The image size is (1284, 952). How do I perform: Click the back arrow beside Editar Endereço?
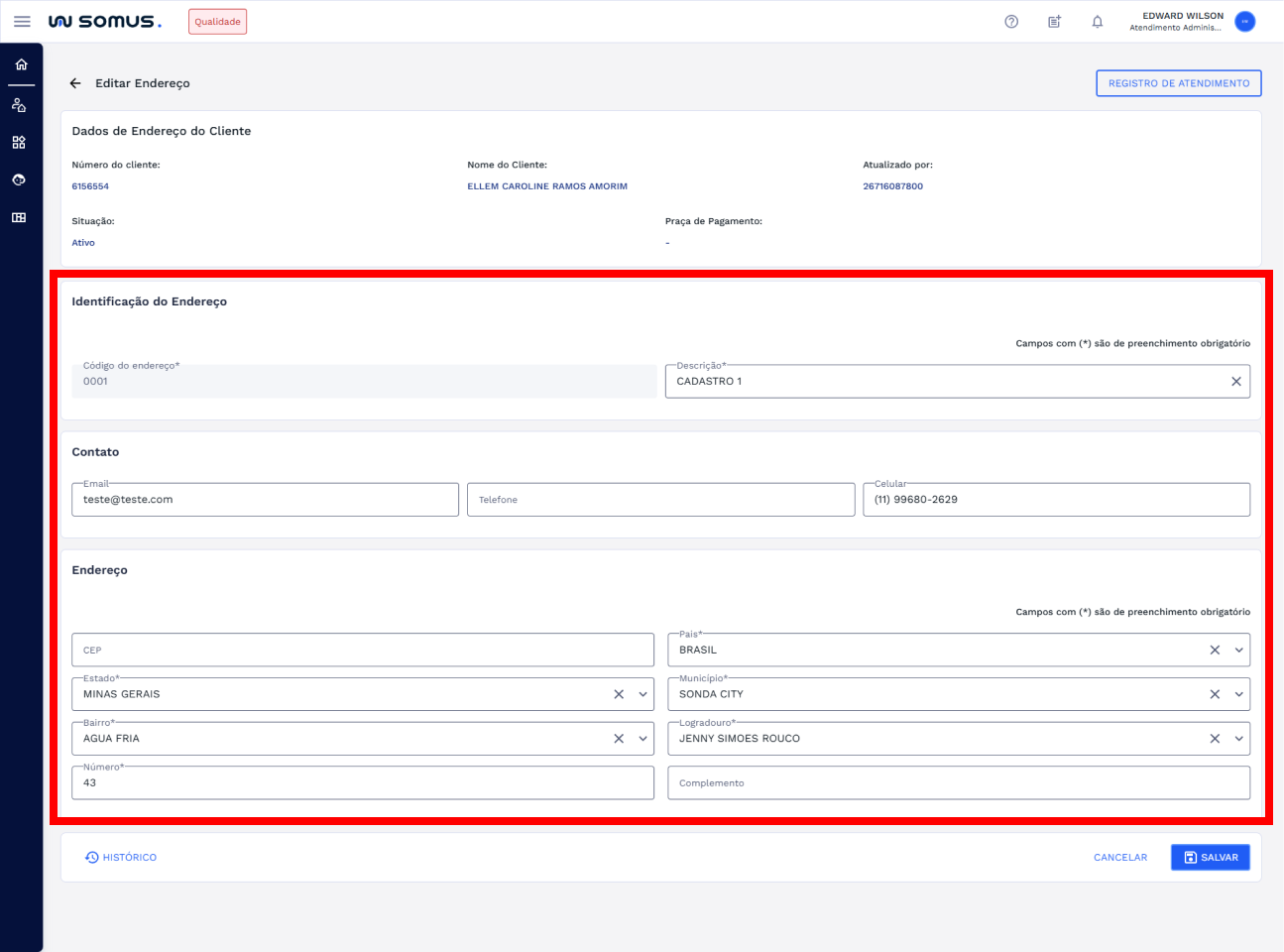(x=75, y=83)
